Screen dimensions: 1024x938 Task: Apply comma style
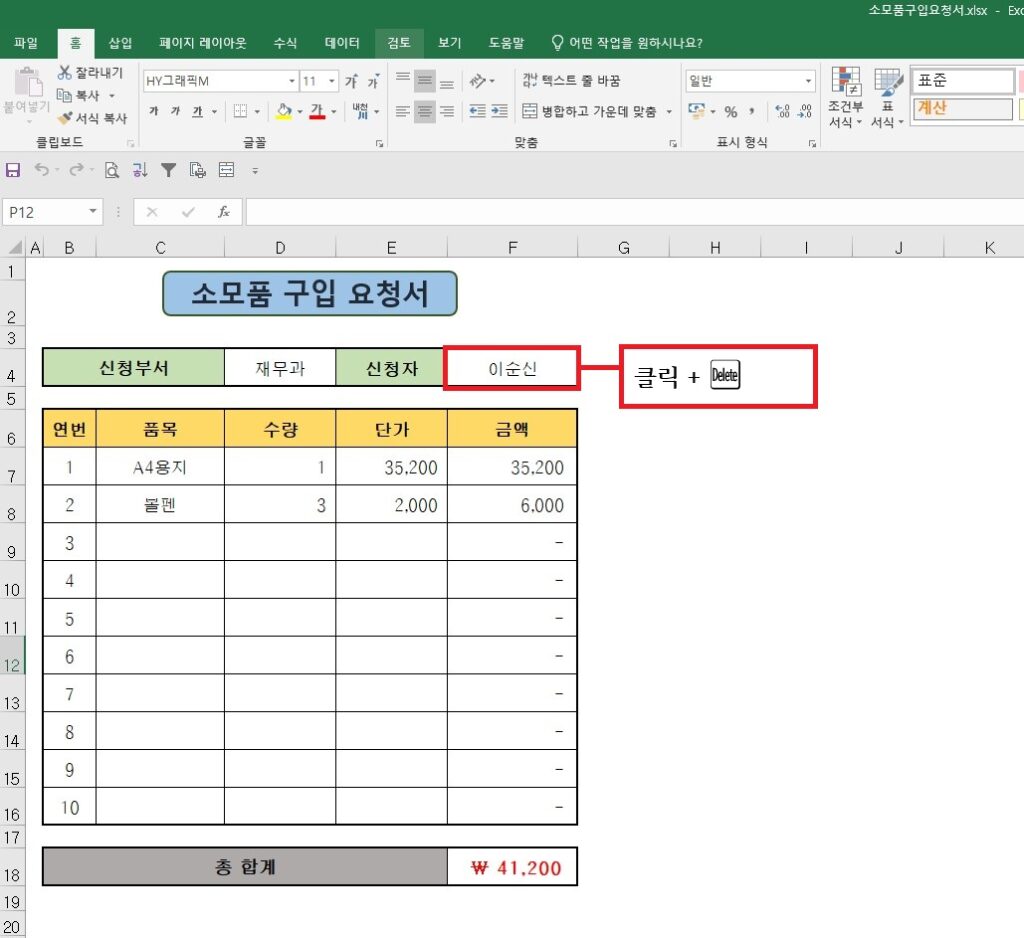pos(752,112)
